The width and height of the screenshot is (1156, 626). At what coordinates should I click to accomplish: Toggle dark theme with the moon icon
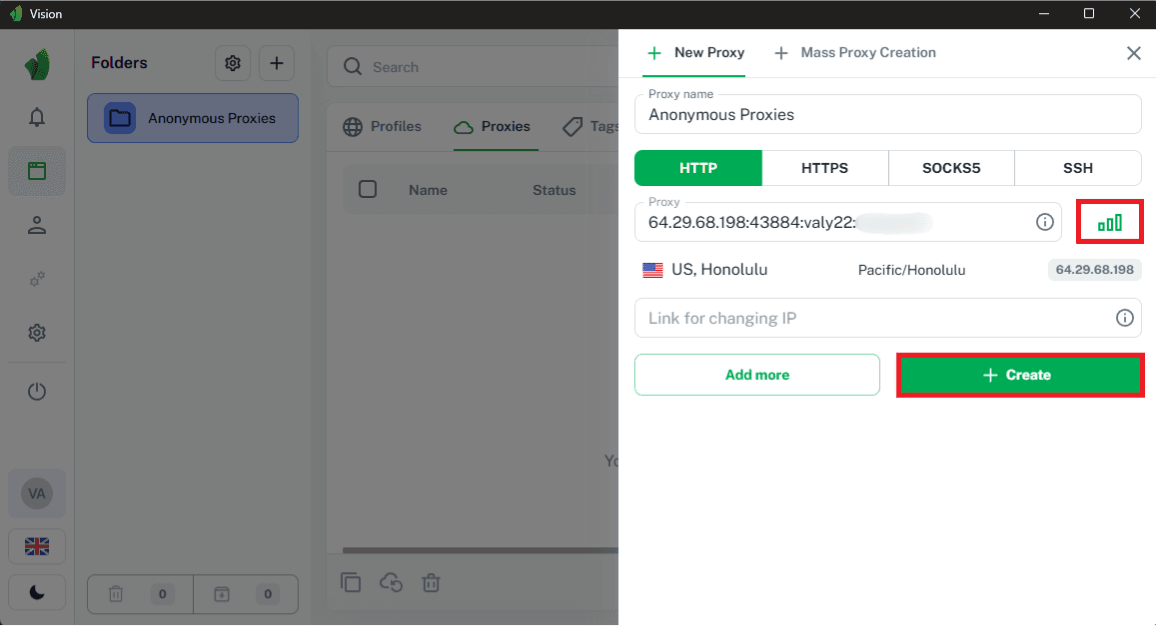[x=36, y=592]
